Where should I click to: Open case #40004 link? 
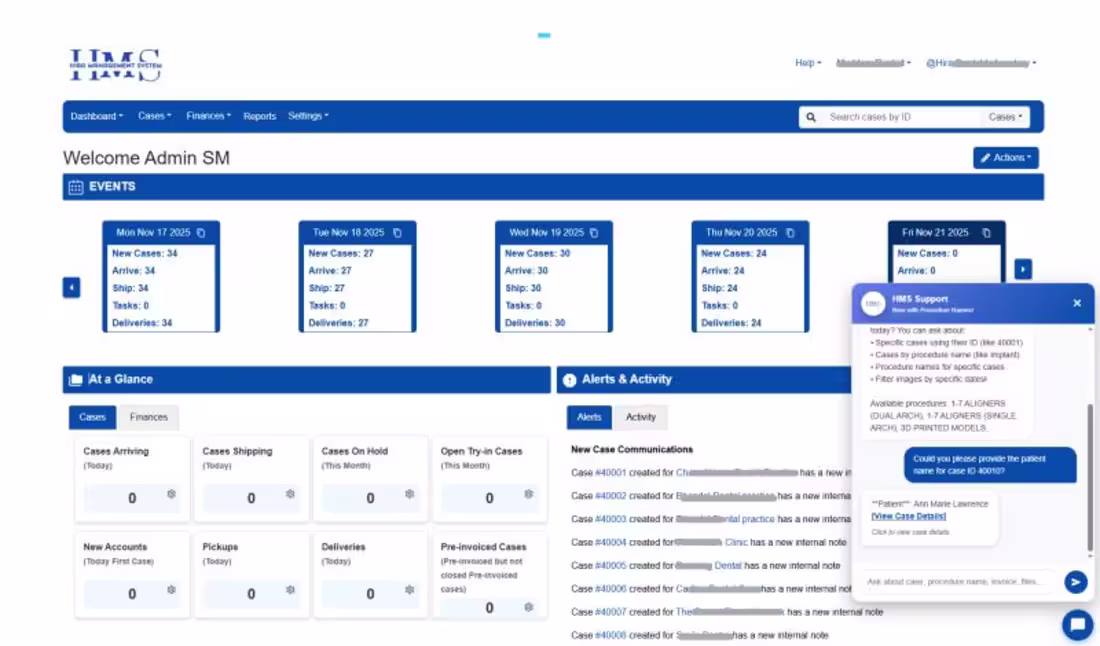[x=610, y=542]
